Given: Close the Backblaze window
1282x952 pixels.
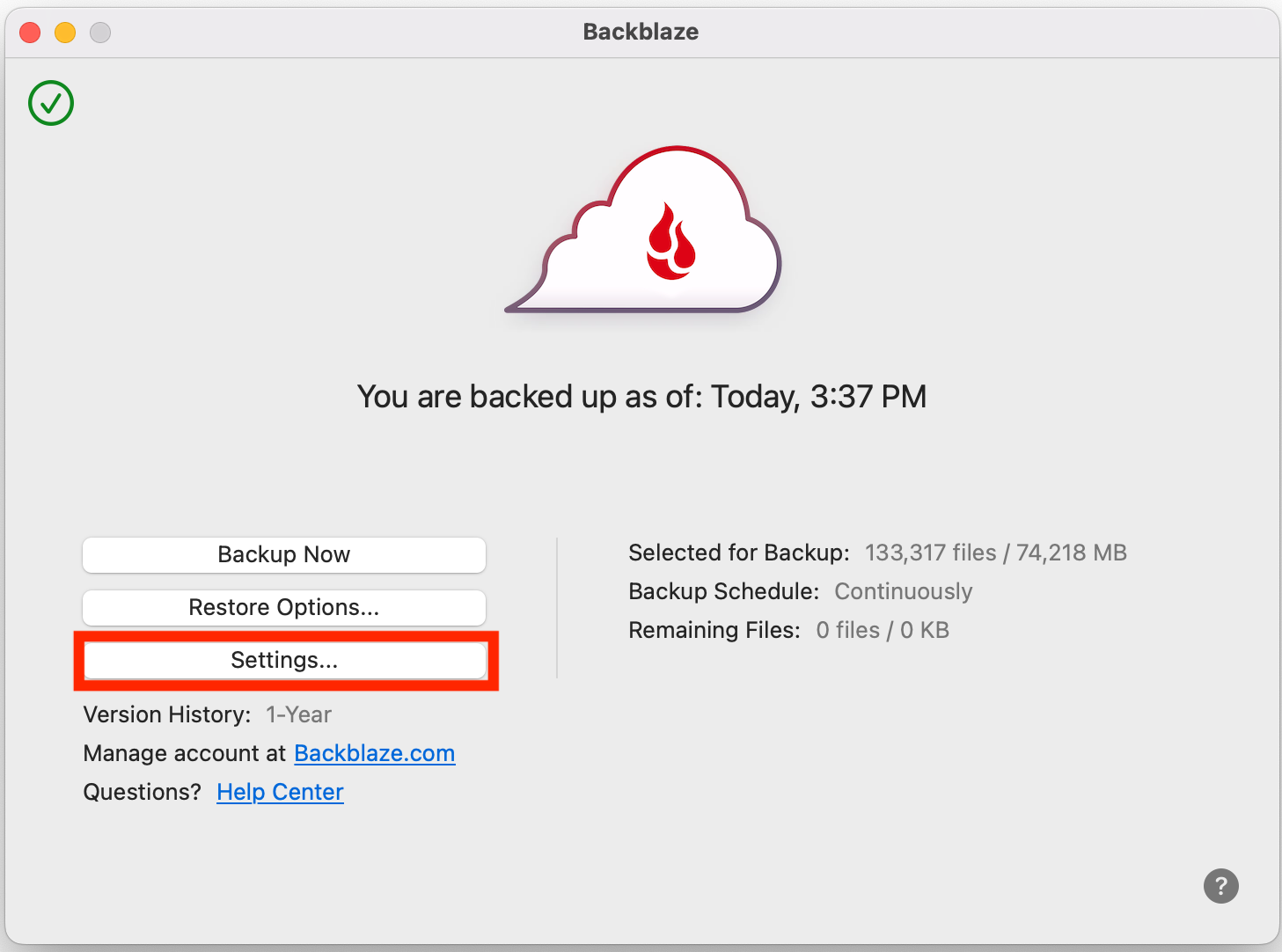Looking at the screenshot, I should coord(30,33).
